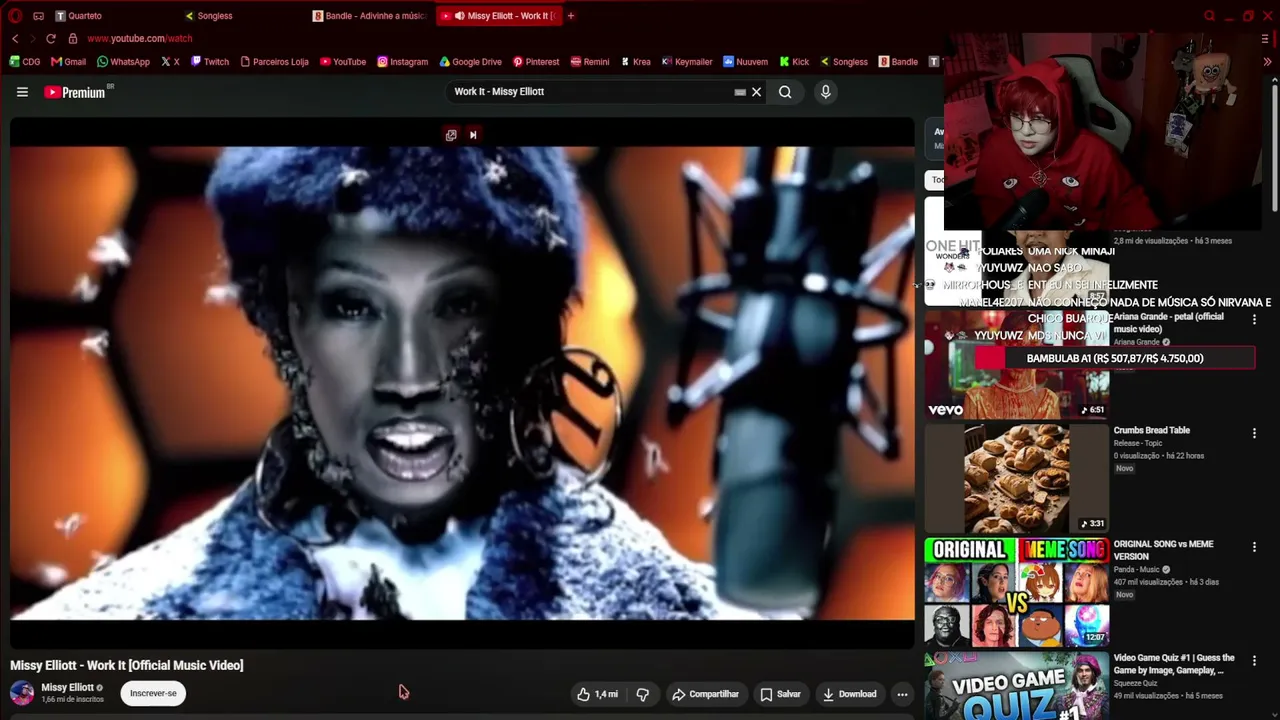Viewport: 1280px width, 720px height.
Task: Open options for Crumbs Bread Table video
Action: (x=1254, y=433)
